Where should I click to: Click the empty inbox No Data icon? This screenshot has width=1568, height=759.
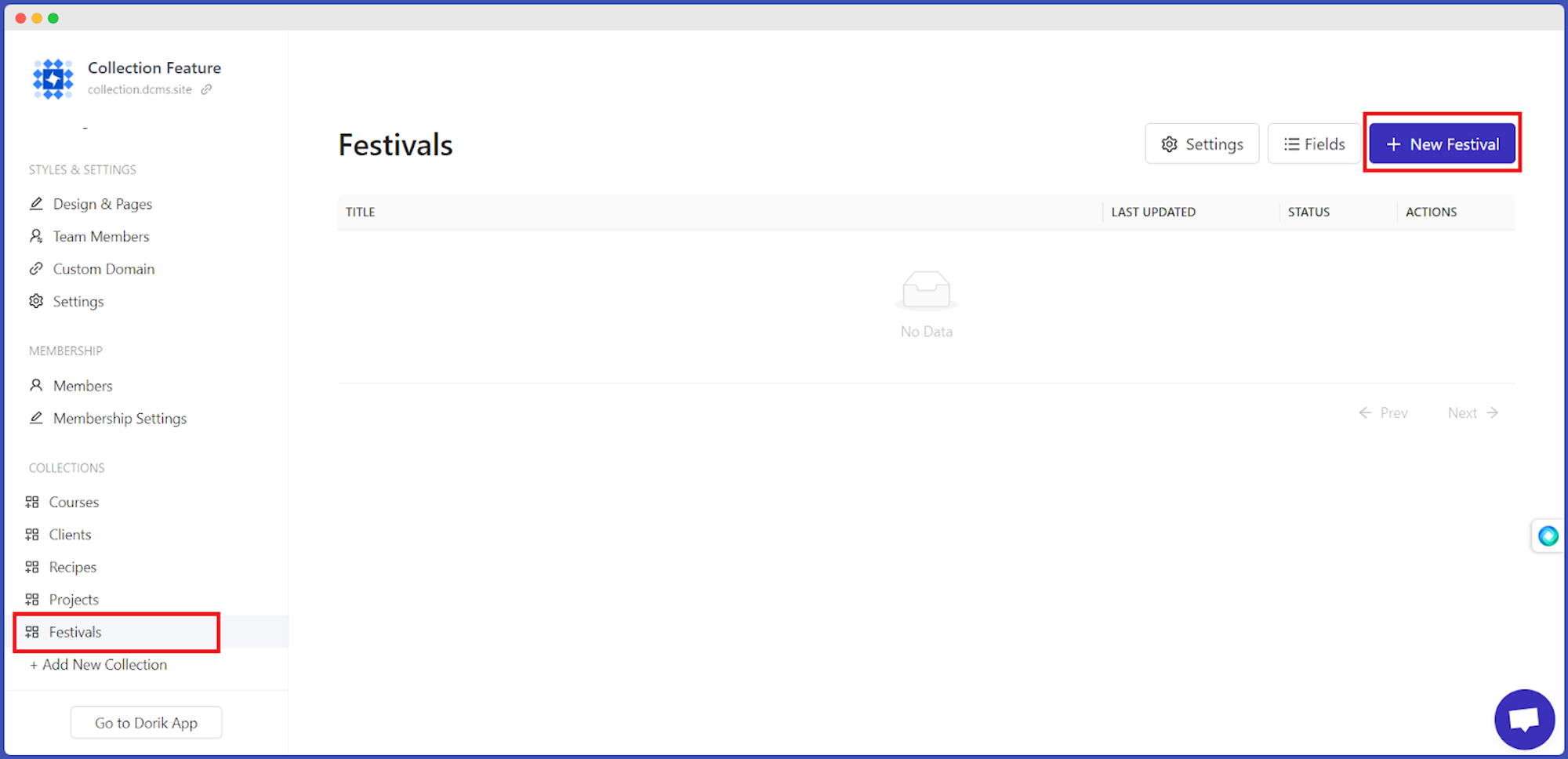[x=926, y=290]
